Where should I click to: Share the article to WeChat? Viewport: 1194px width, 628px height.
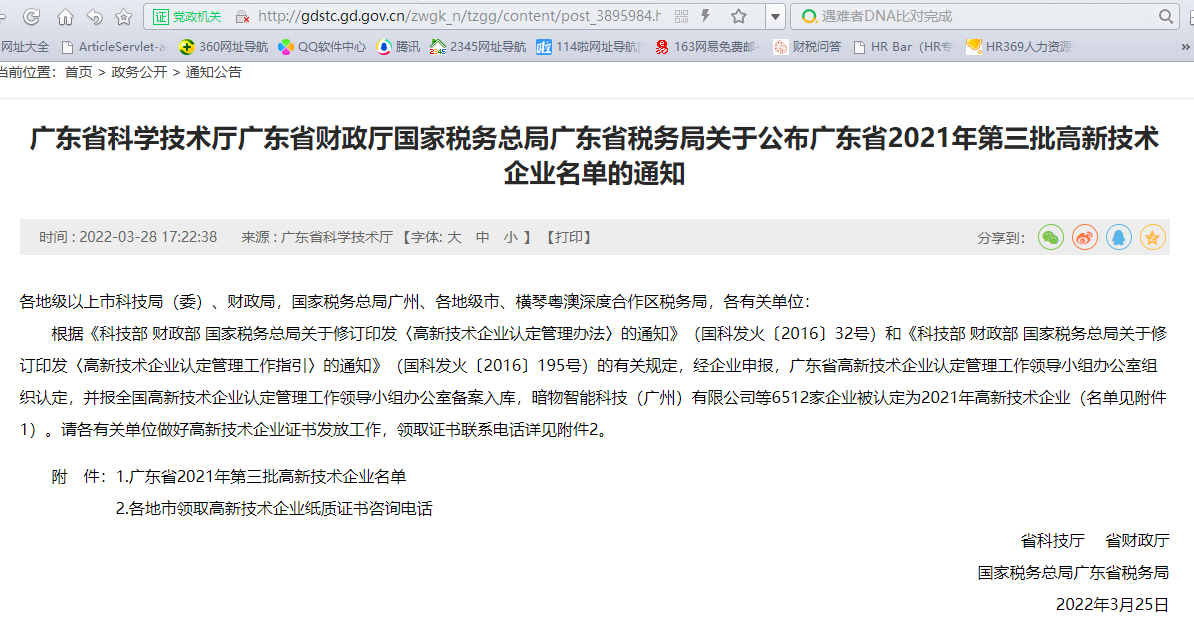(x=1050, y=237)
